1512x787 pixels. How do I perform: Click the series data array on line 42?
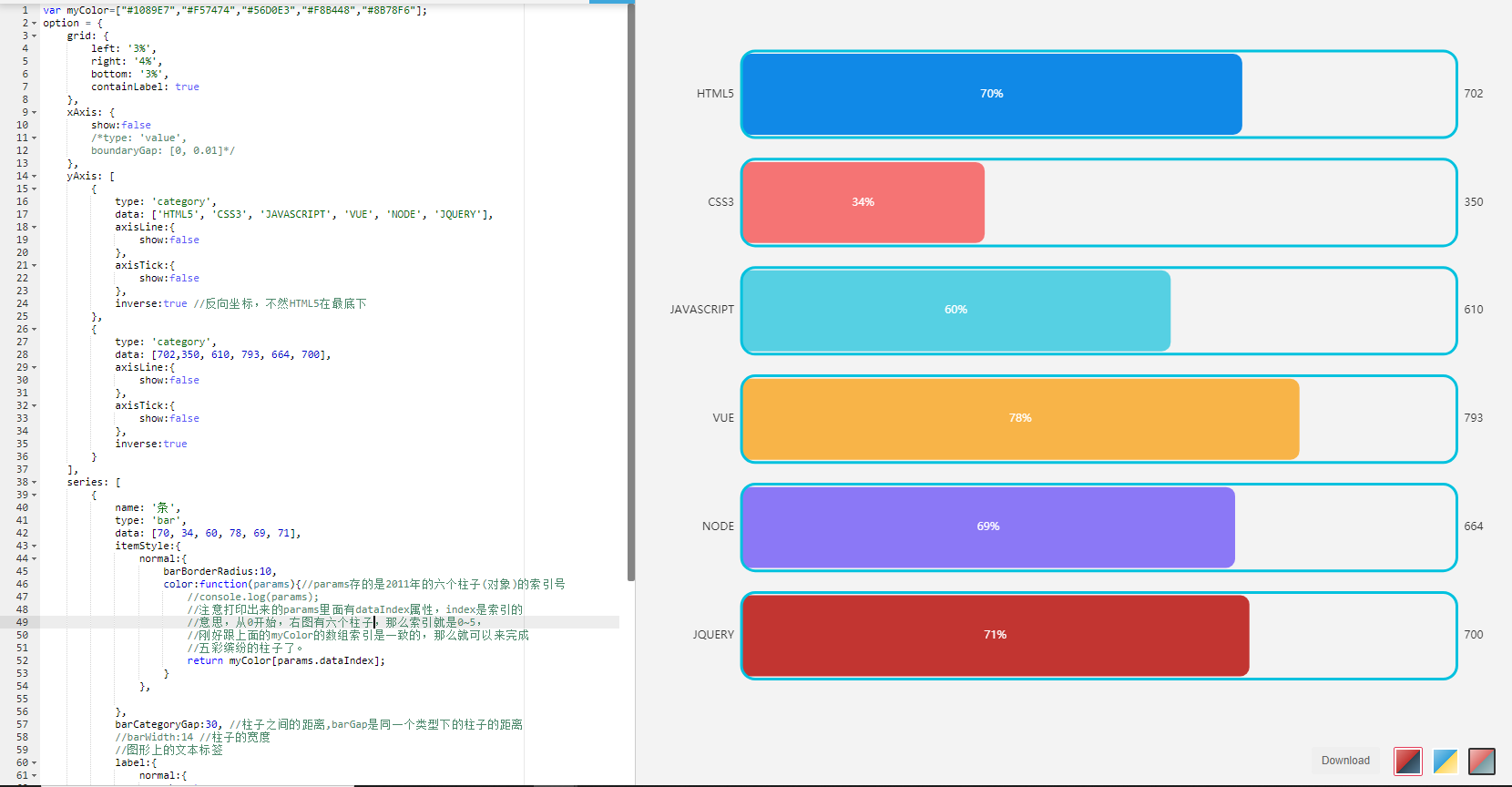click(x=208, y=534)
